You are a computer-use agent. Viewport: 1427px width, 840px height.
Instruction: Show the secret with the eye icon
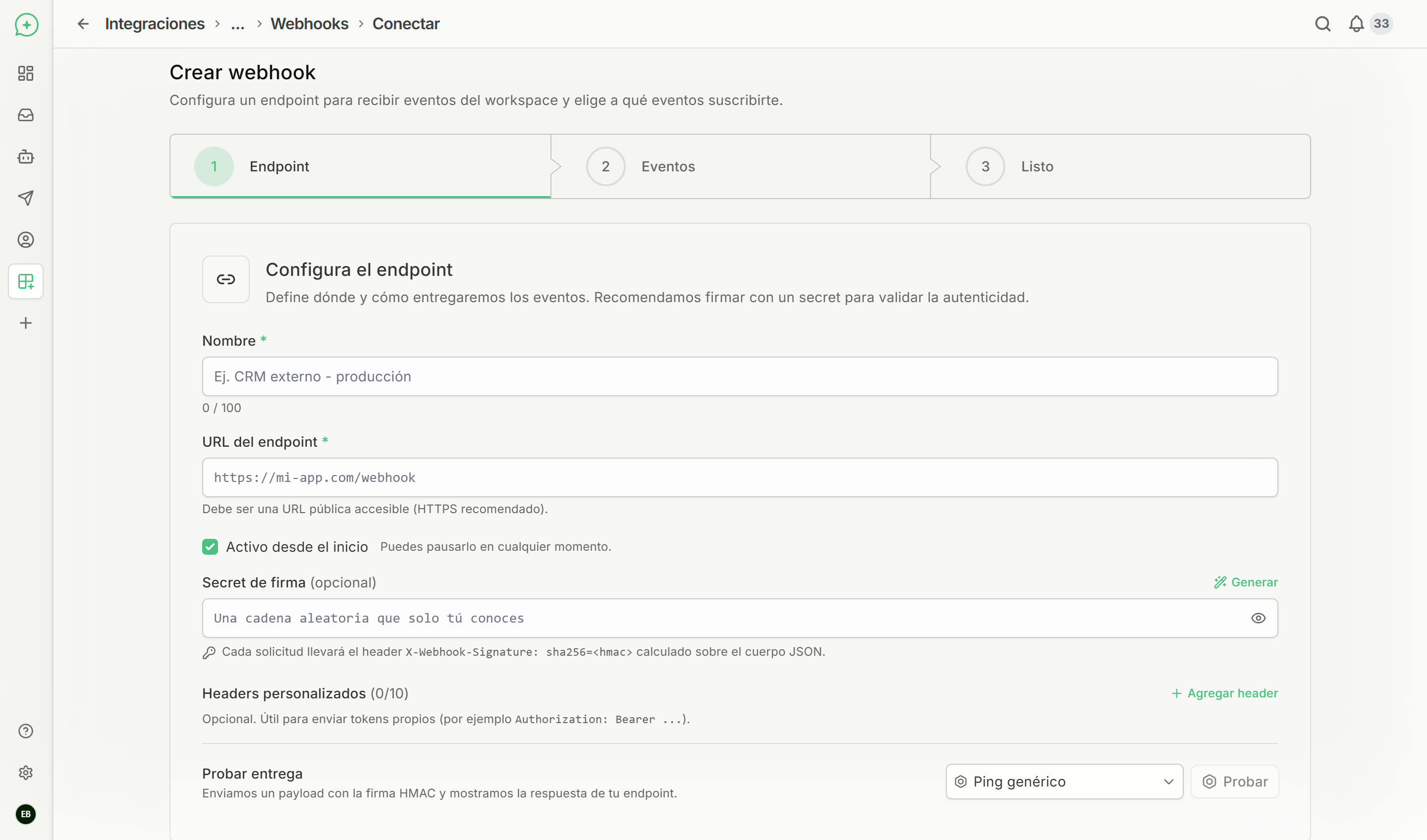coord(1258,618)
